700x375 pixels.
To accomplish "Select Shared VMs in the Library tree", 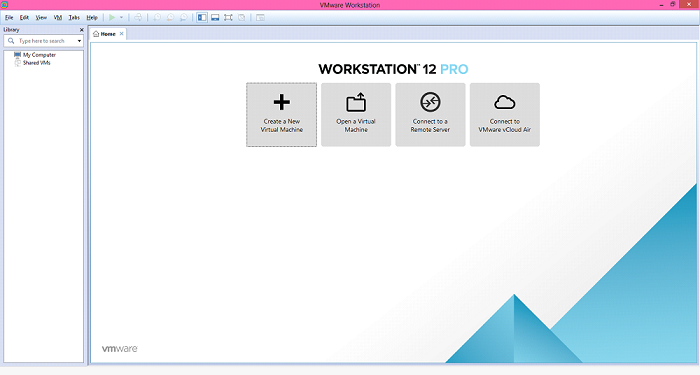I will [36, 63].
